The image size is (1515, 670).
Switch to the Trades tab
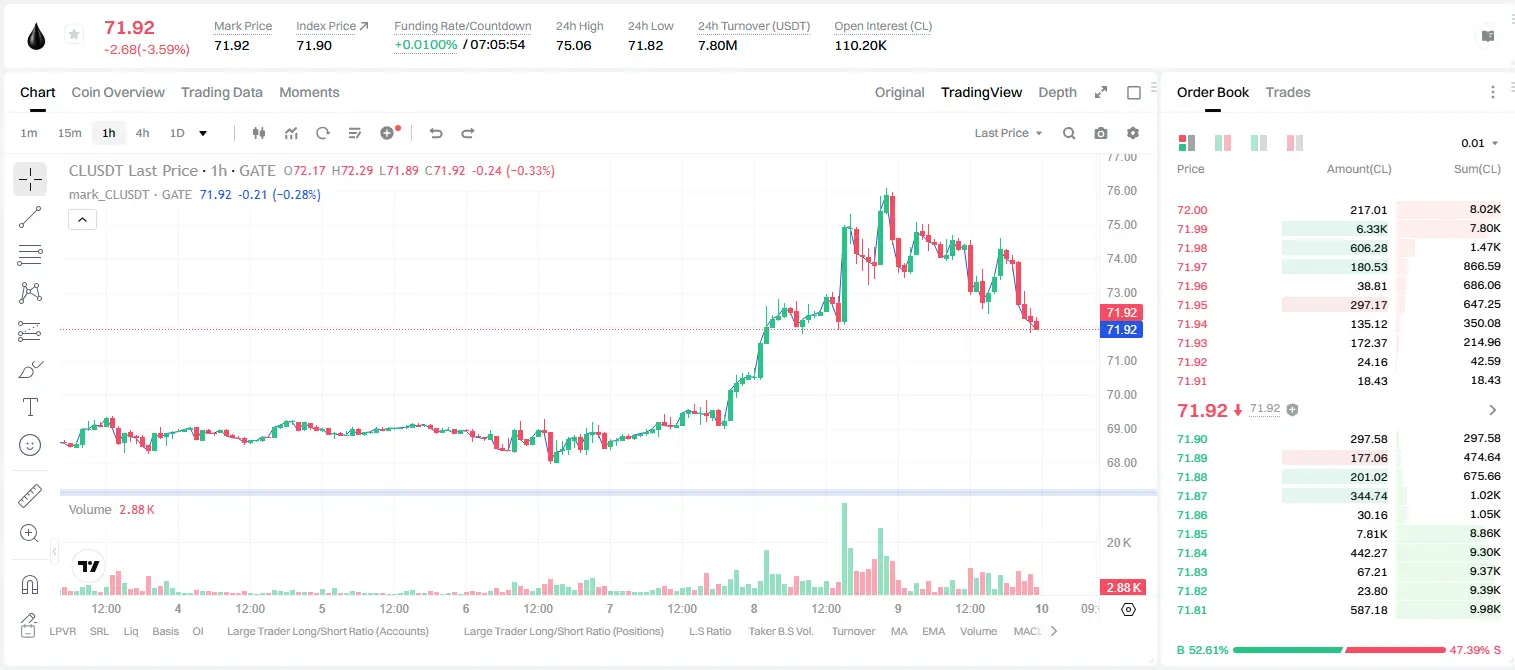1288,92
